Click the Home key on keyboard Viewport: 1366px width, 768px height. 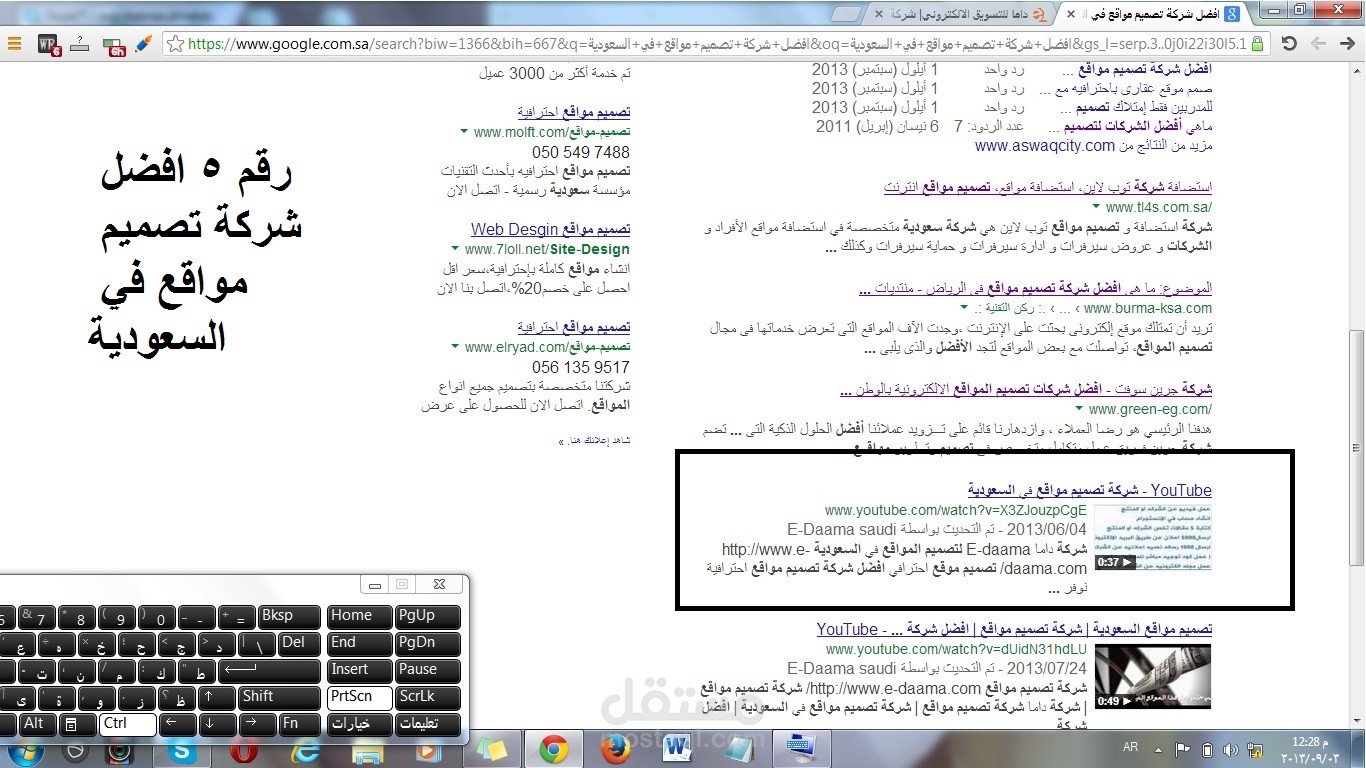coord(359,616)
